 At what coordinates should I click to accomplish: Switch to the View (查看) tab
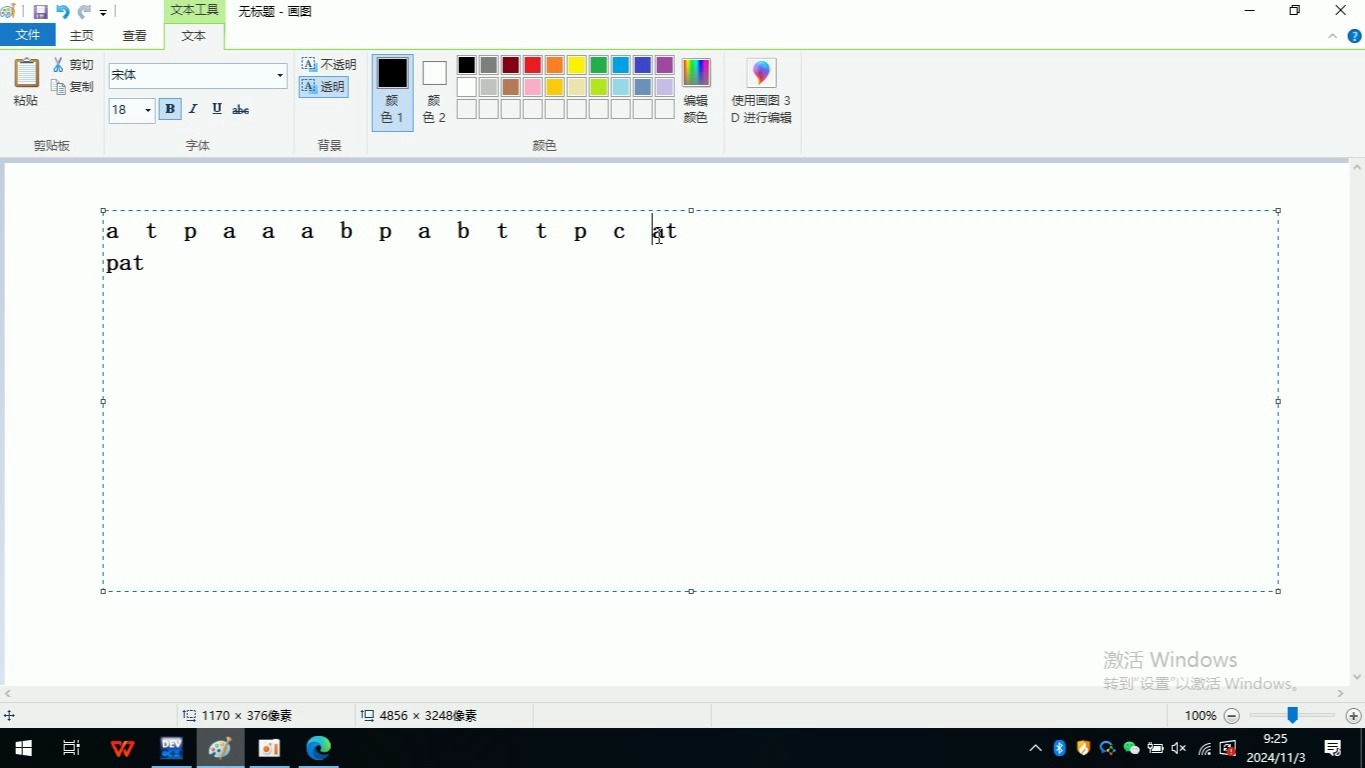click(135, 35)
